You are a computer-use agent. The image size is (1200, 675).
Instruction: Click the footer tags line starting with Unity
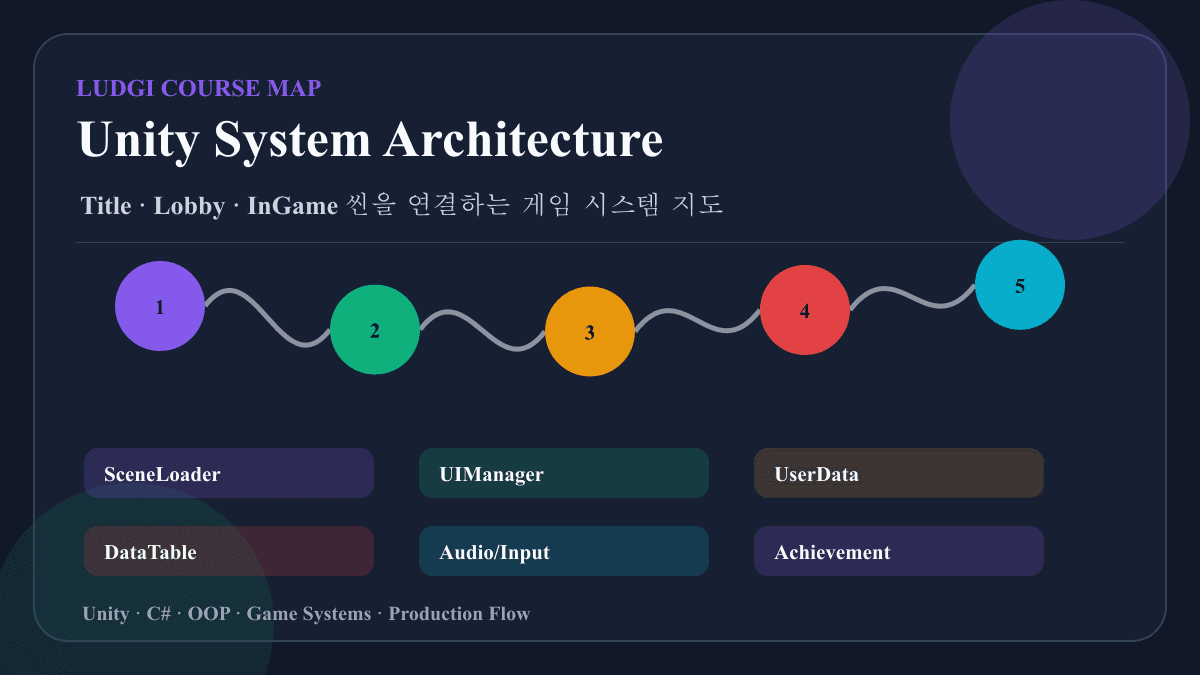[306, 613]
